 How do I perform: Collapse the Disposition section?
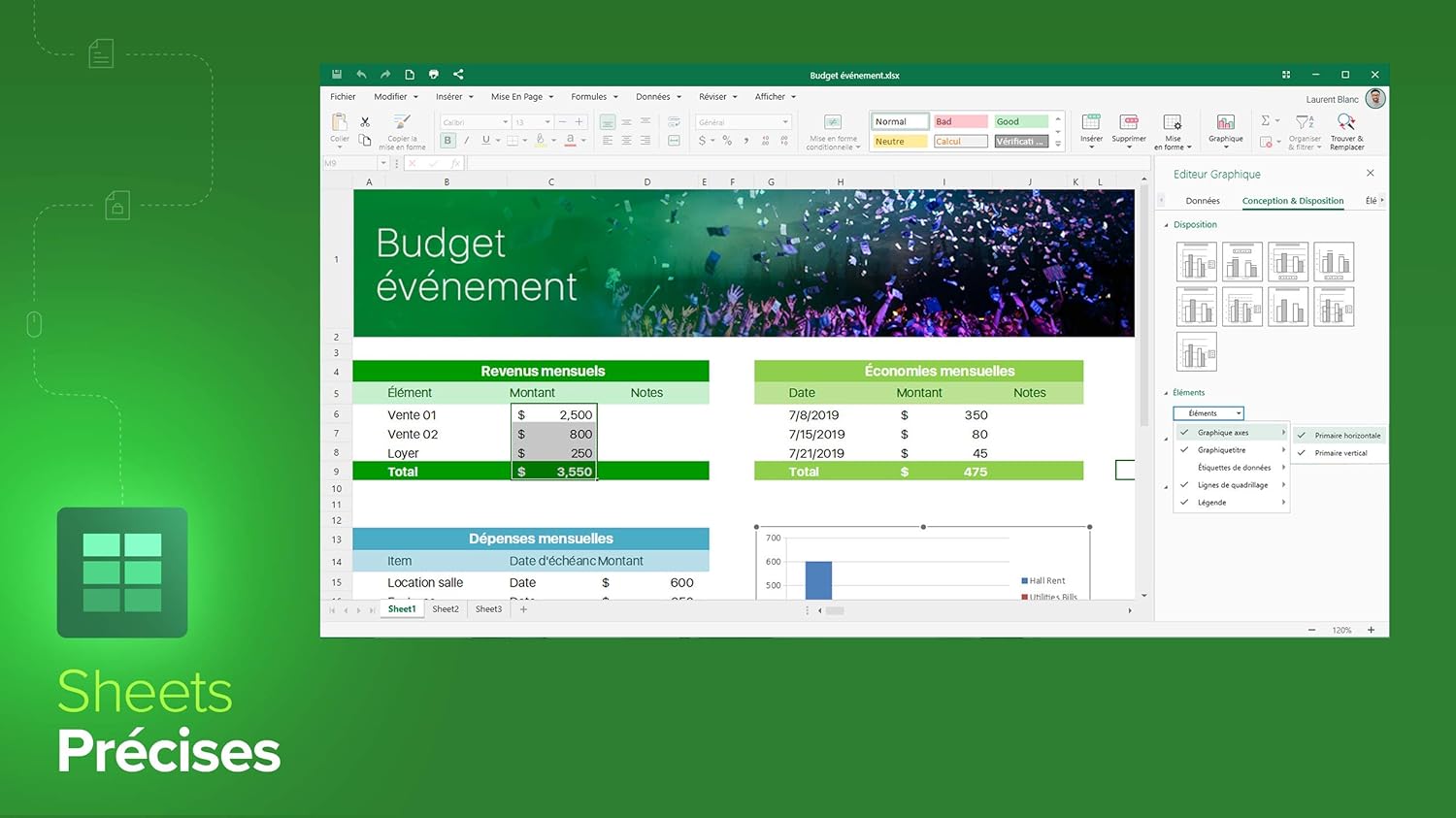(1167, 225)
